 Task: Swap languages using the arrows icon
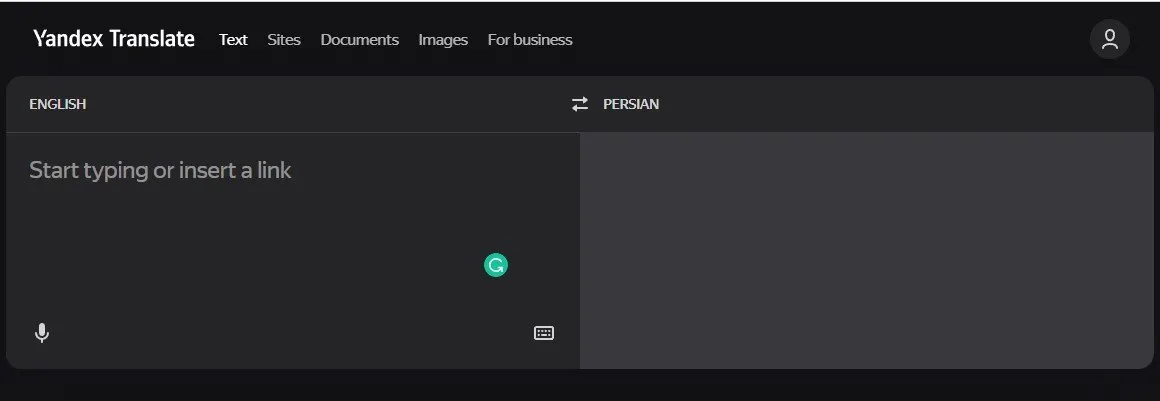580,104
